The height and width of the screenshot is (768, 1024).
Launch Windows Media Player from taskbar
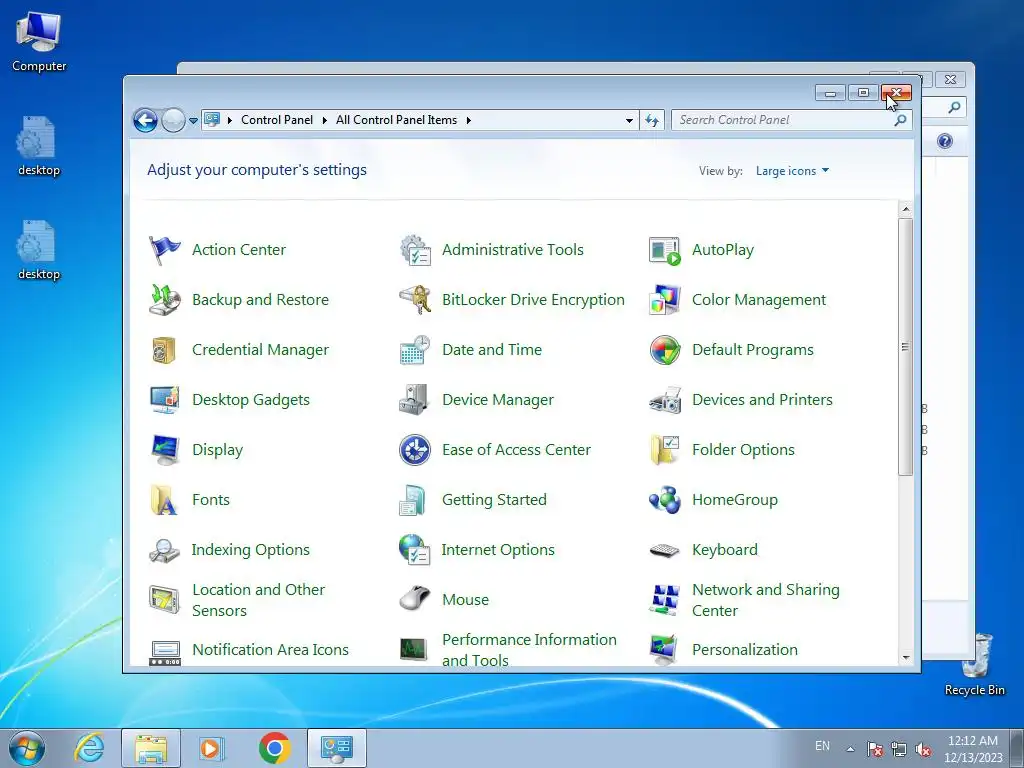pyautogui.click(x=211, y=748)
